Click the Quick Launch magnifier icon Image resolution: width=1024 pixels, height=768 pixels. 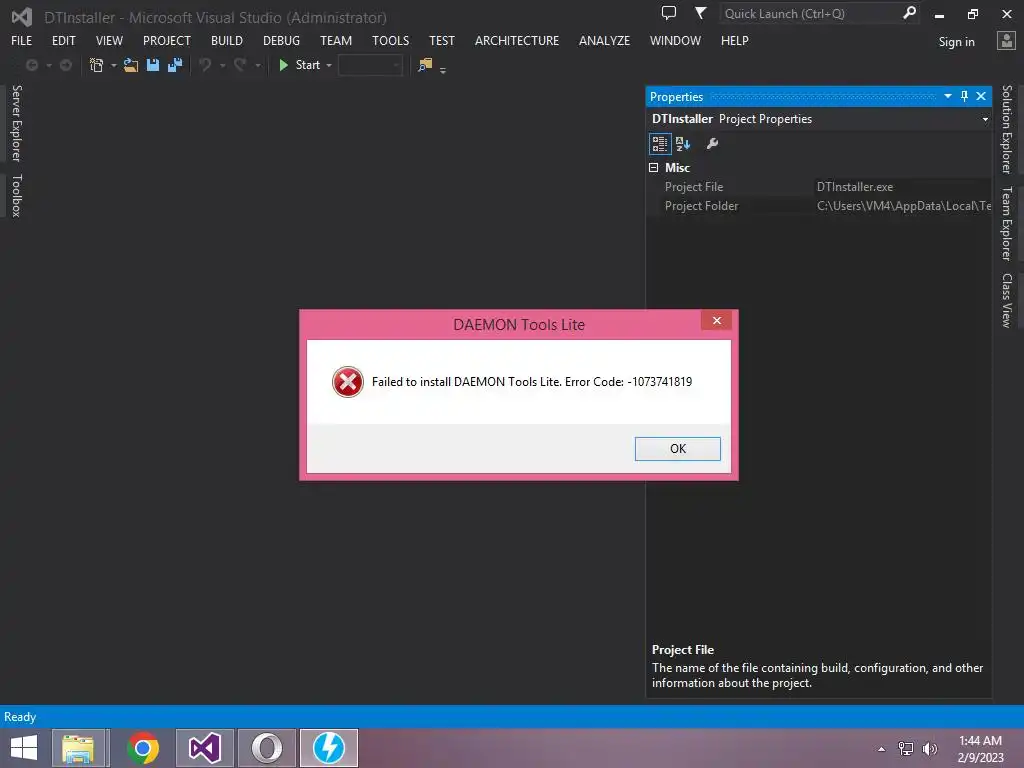[x=909, y=12]
